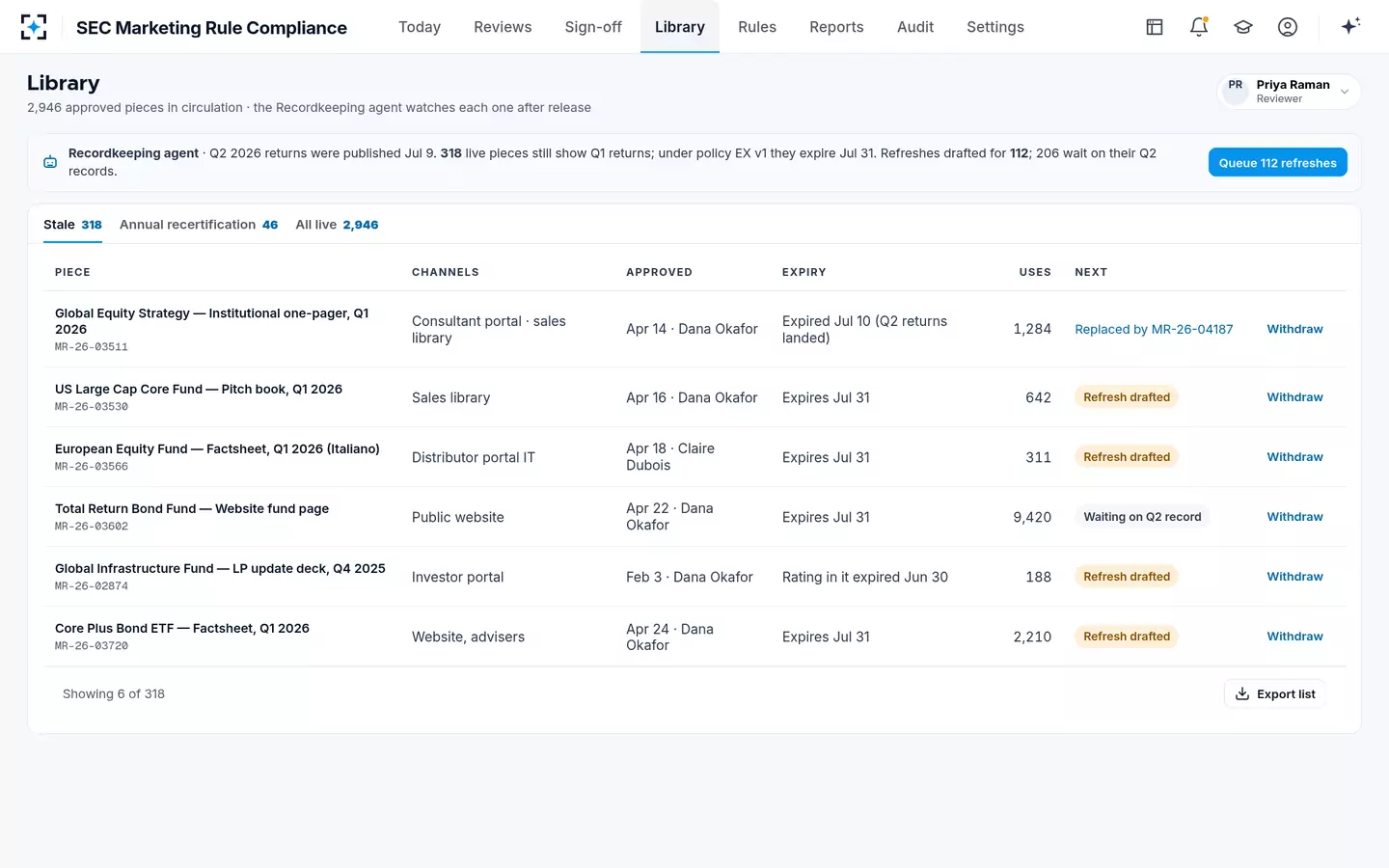Open the Rules tab
1389x868 pixels.
coord(757,27)
